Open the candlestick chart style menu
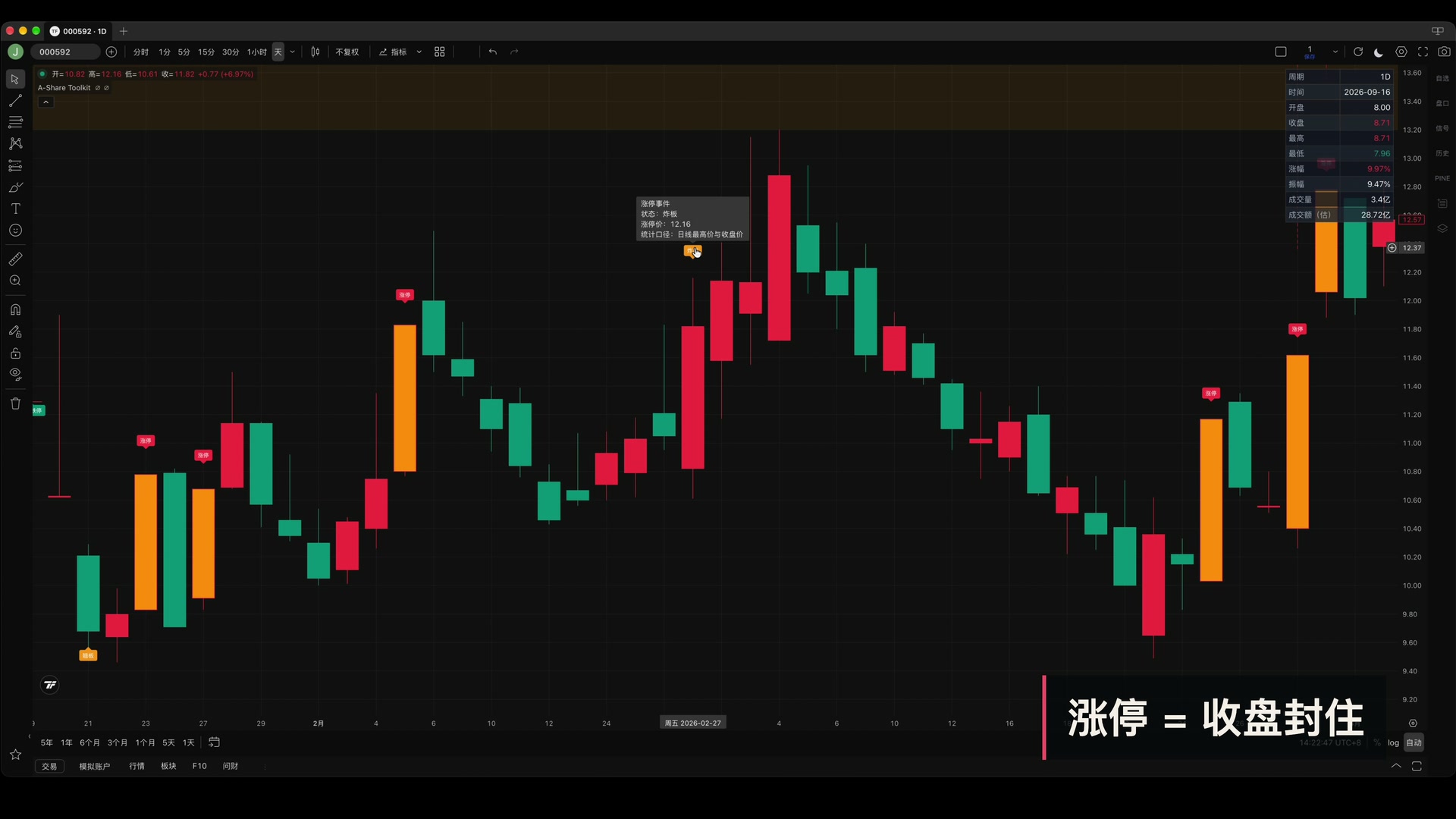This screenshot has height=819, width=1456. tap(315, 52)
